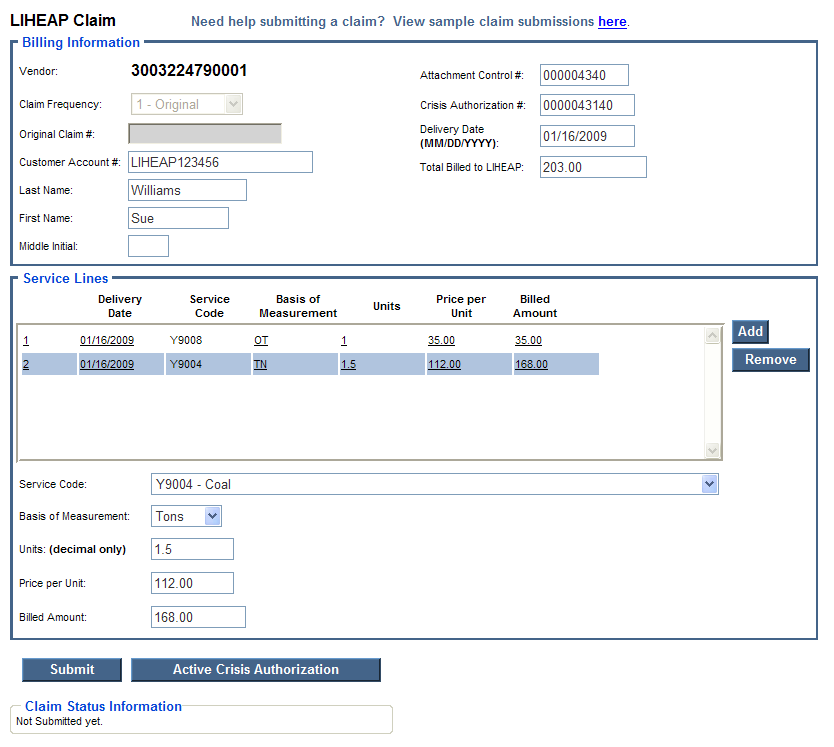The height and width of the screenshot is (747, 834).
Task: Select service line number 1 link
Action: point(26,341)
